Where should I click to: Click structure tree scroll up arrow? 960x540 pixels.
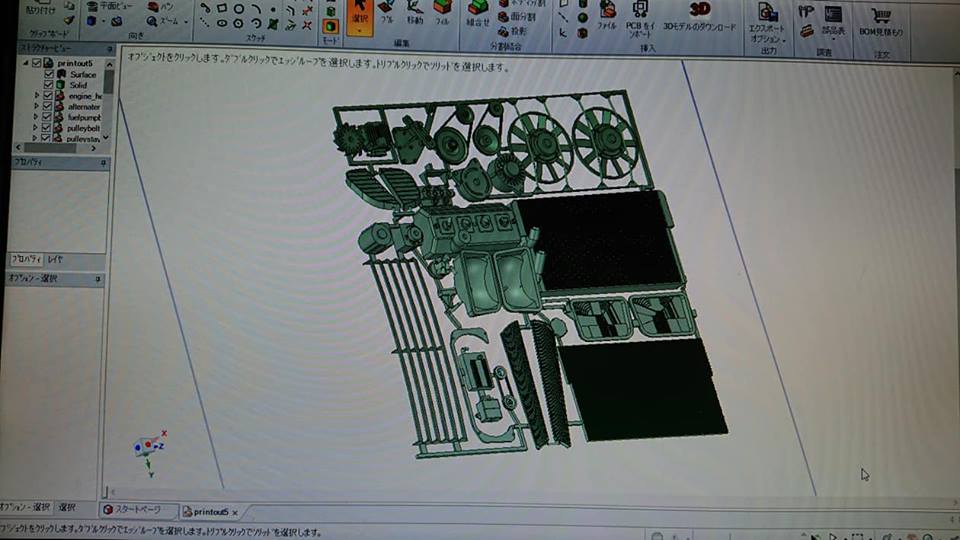tap(110, 64)
